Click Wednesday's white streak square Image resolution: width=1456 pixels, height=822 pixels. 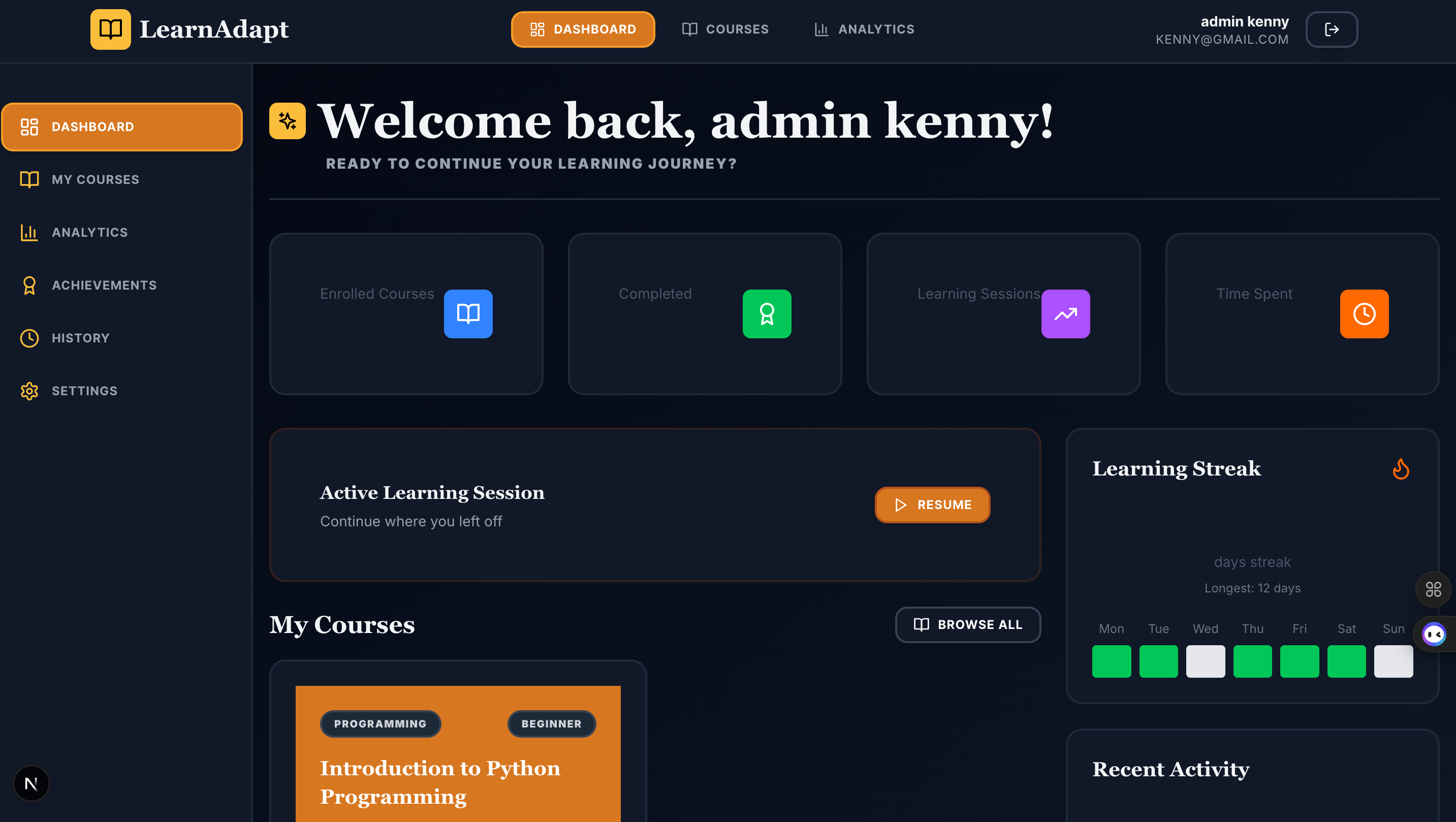[1205, 661]
